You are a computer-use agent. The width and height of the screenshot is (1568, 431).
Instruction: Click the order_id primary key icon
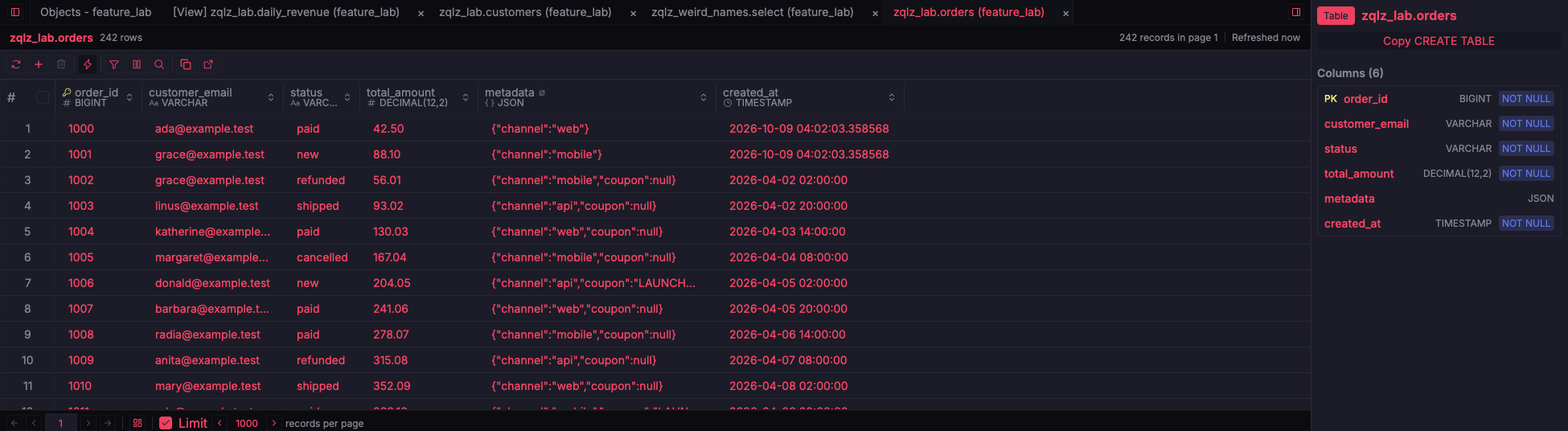(67, 92)
